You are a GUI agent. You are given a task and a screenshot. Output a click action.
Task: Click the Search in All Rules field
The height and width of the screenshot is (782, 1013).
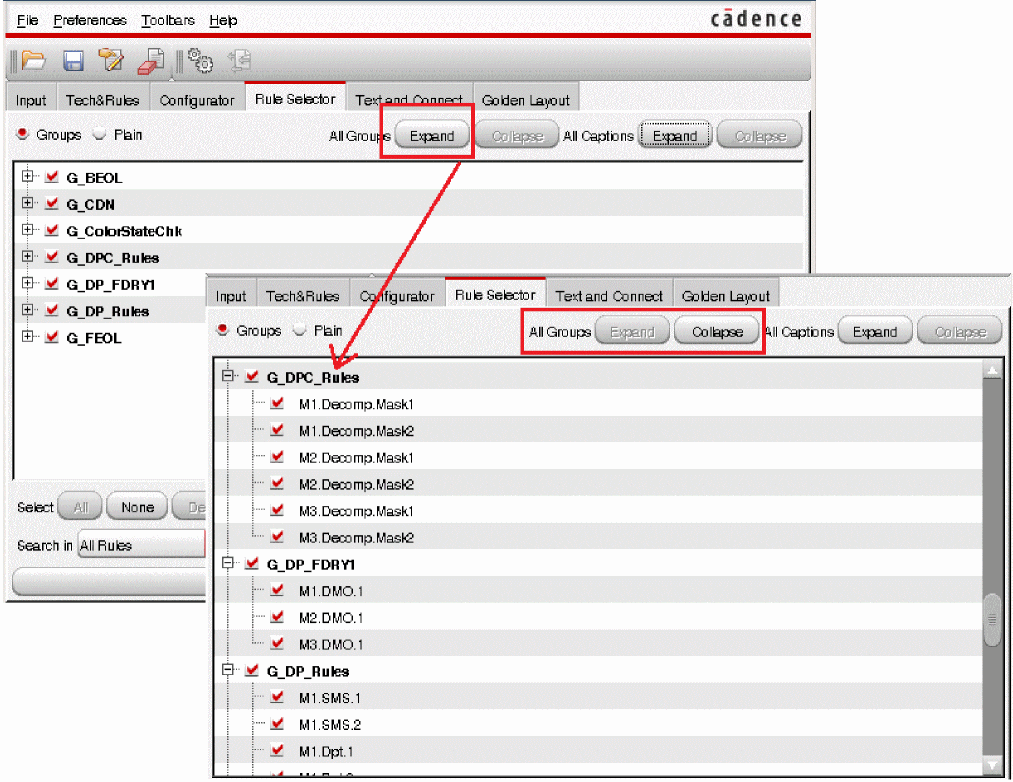pos(141,545)
